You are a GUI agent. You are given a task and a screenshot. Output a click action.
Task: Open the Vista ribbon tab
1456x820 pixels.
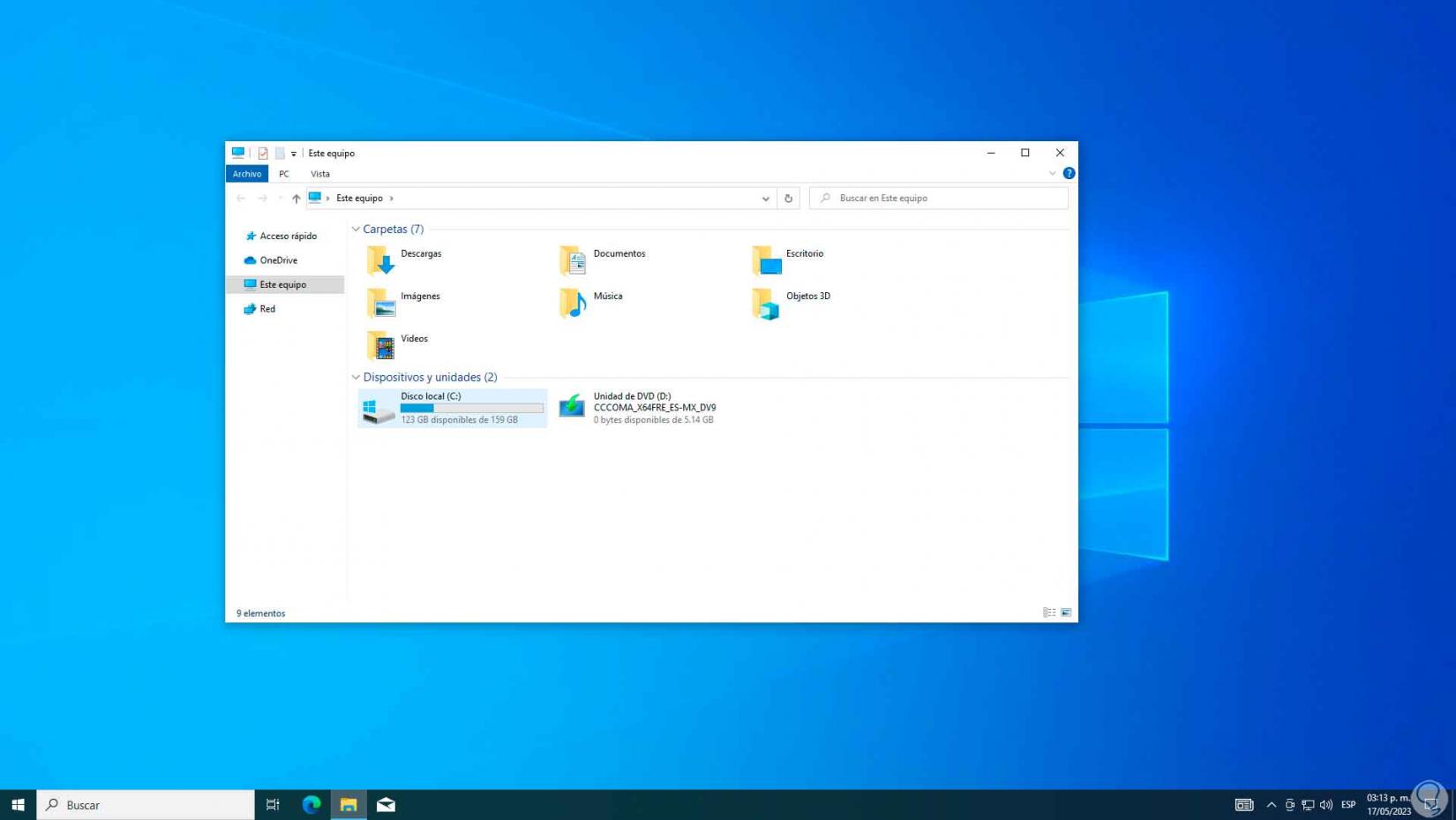point(320,174)
